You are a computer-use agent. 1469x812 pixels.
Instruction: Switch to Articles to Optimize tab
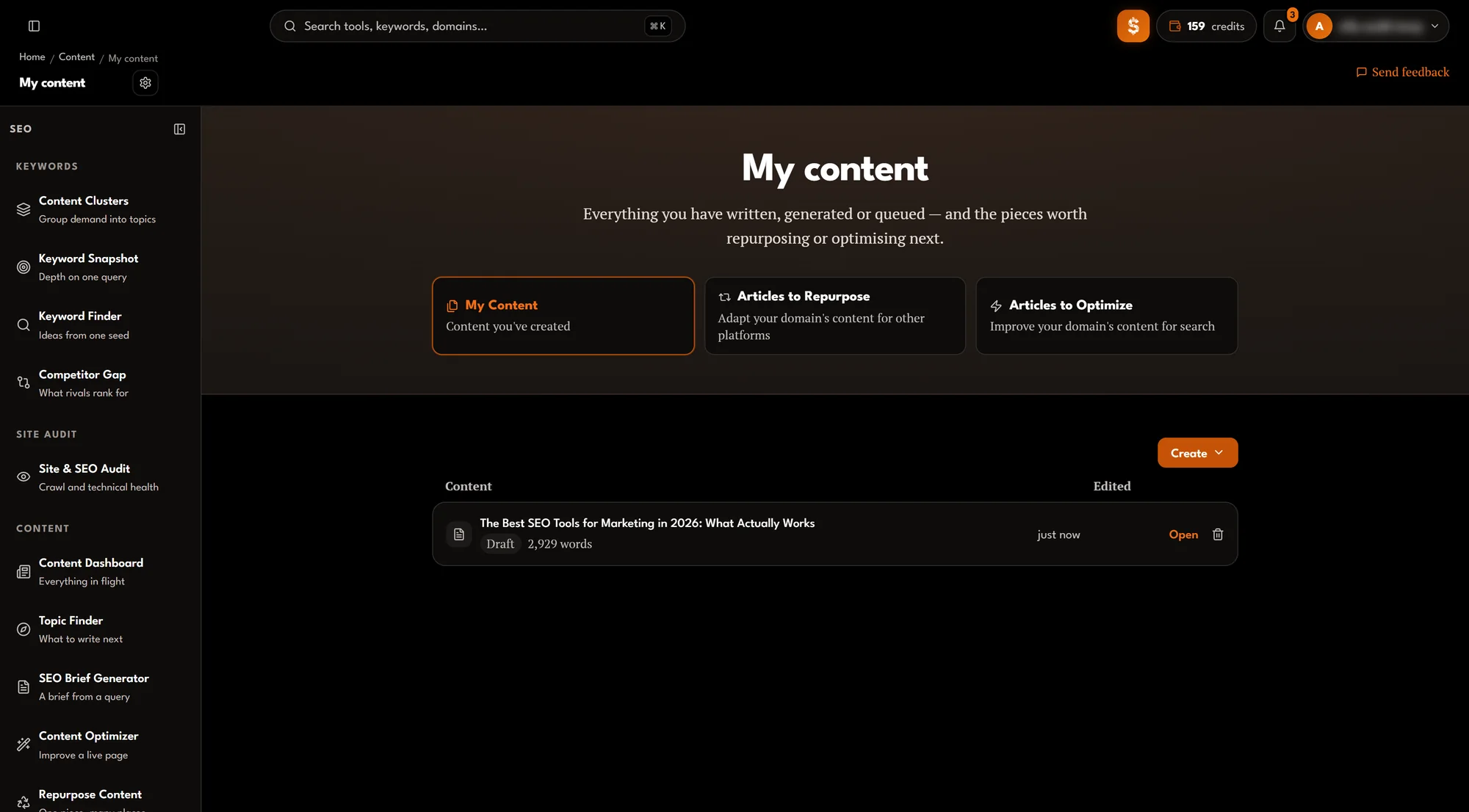pos(1106,316)
